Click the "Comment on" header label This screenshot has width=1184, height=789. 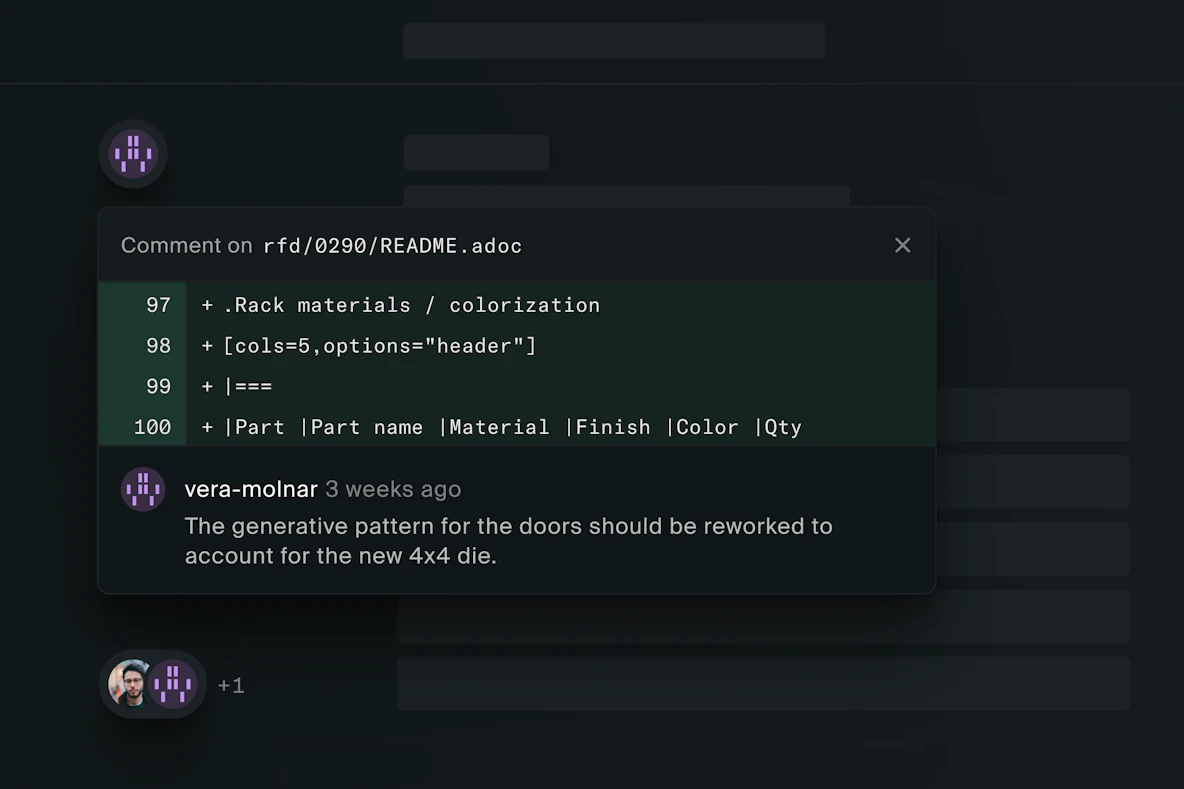pyautogui.click(x=186, y=246)
